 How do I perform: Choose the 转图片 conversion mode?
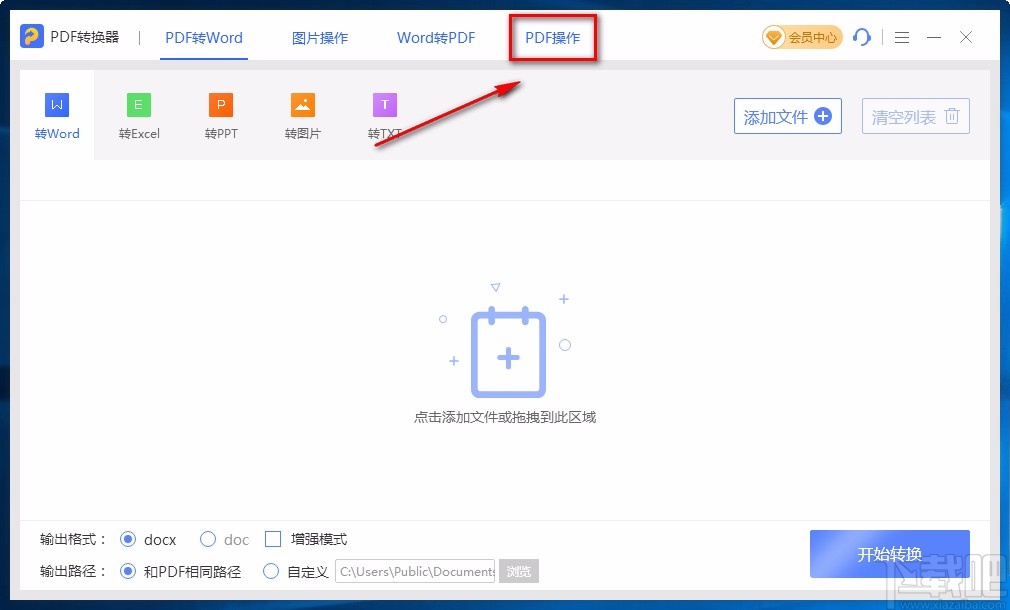[x=303, y=113]
